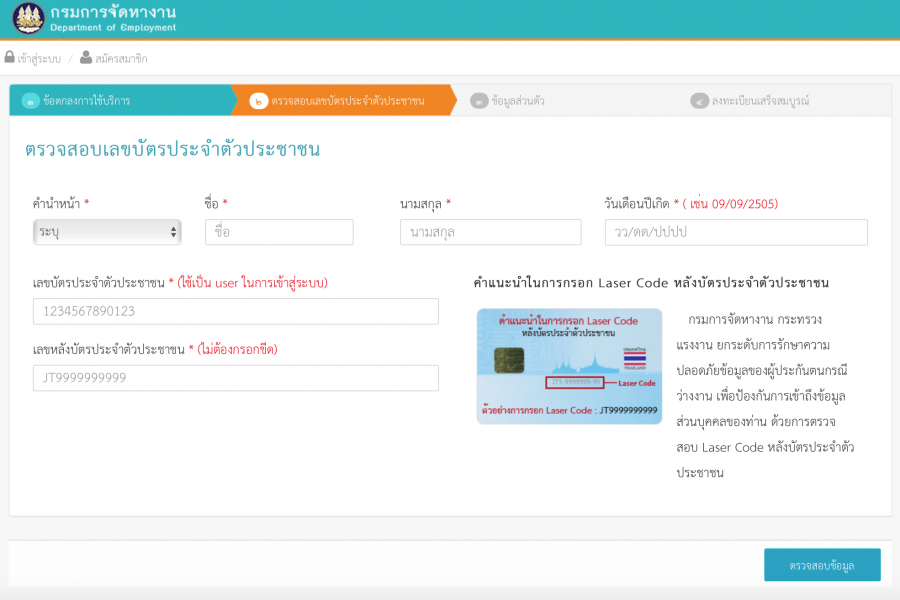Click the user icon beside สมัครสมาชิก

click(86, 58)
